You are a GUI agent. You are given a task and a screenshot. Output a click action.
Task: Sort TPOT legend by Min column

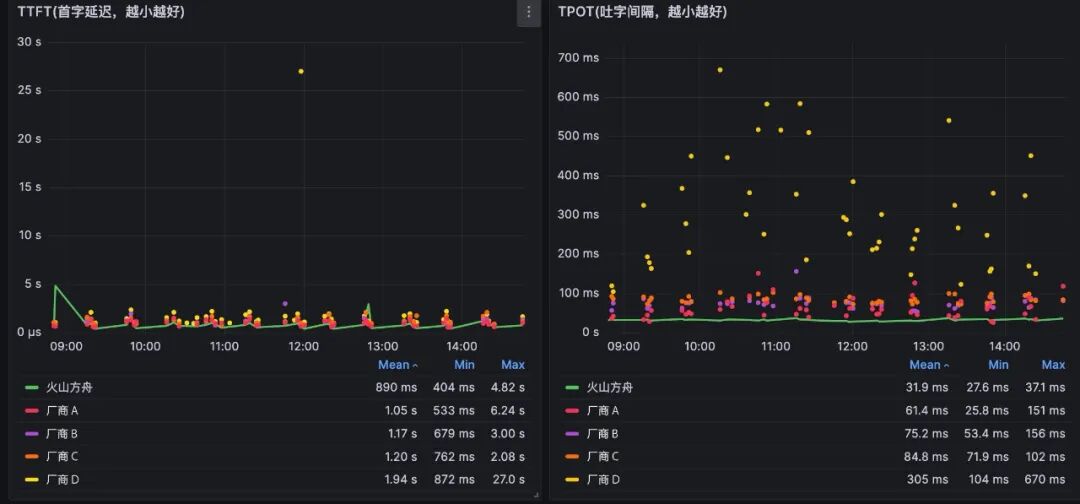coord(999,365)
